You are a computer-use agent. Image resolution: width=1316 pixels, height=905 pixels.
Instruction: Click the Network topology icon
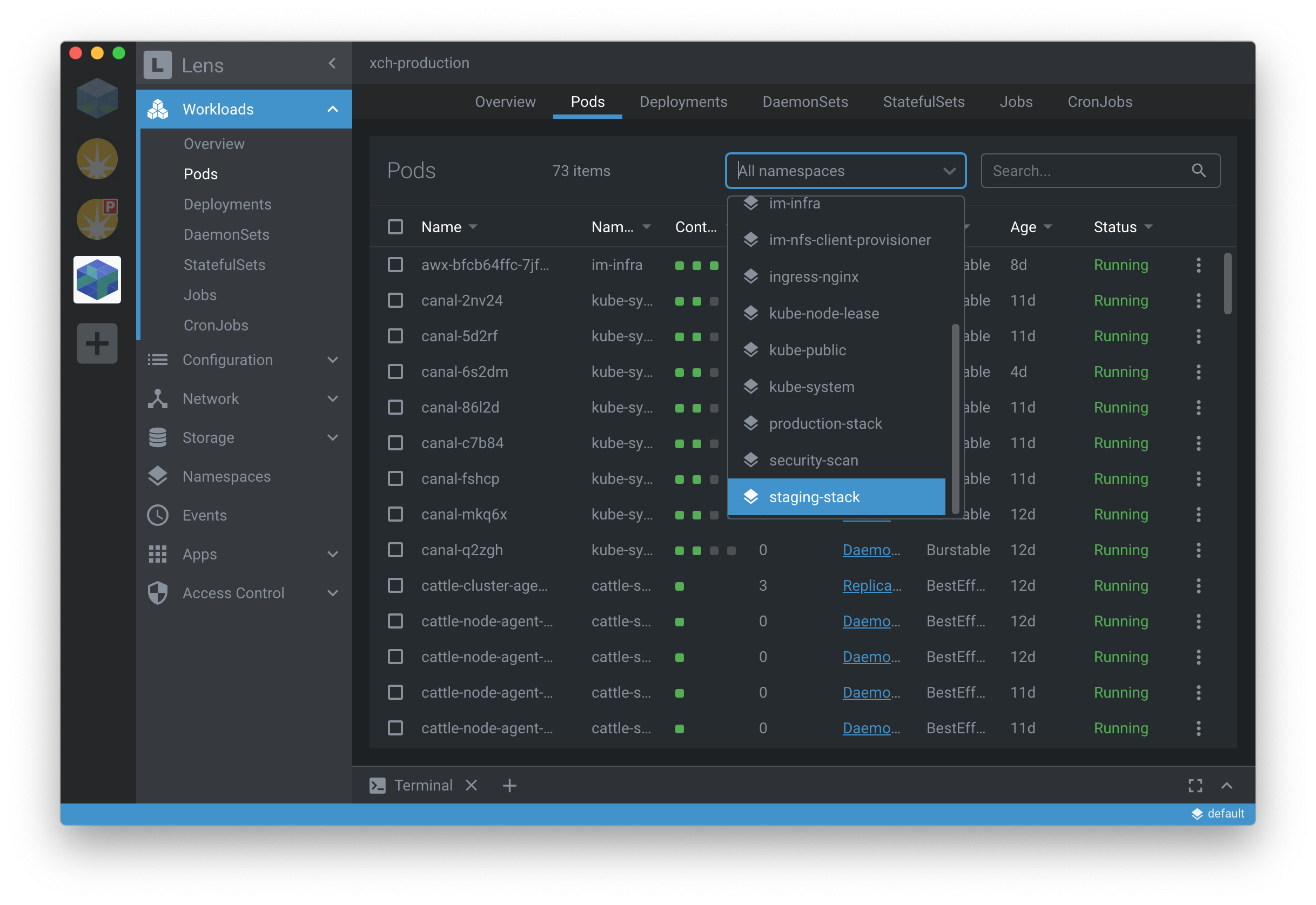pos(158,399)
